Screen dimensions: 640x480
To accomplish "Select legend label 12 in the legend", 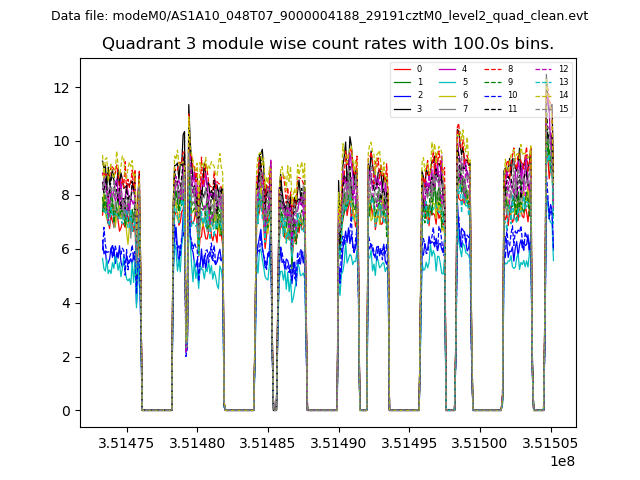I will 564,69.
